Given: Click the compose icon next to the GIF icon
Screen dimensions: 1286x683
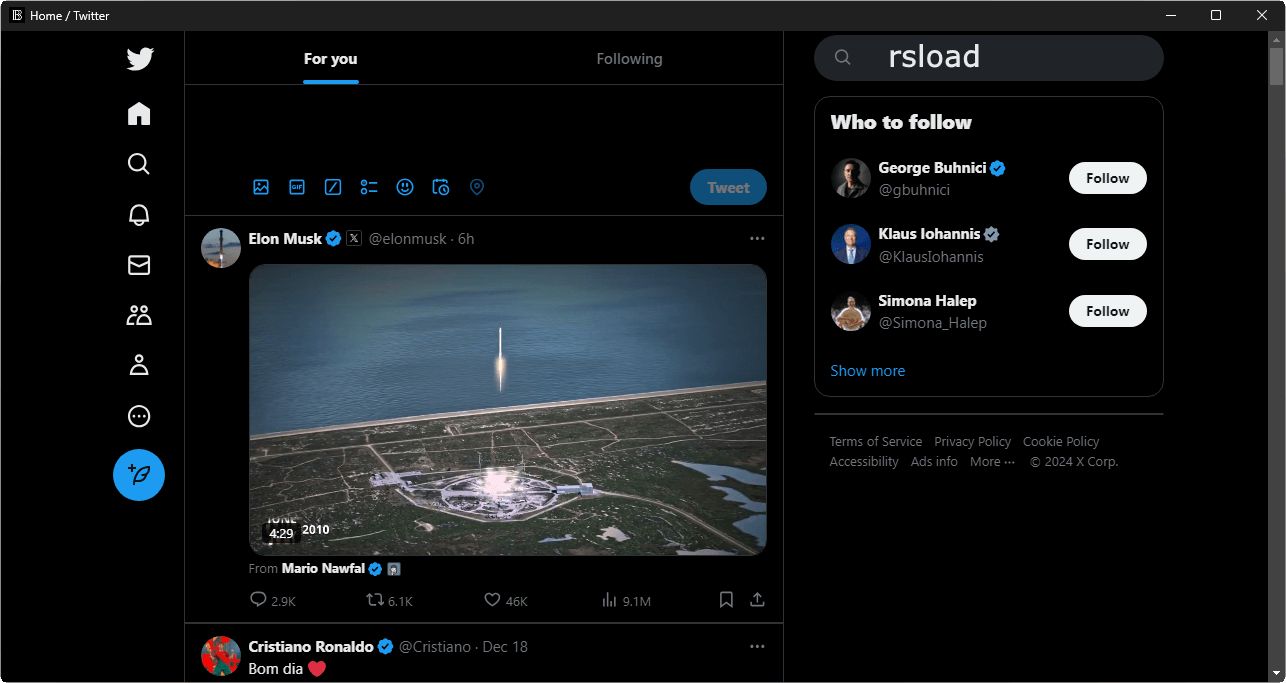Looking at the screenshot, I should pyautogui.click(x=333, y=187).
